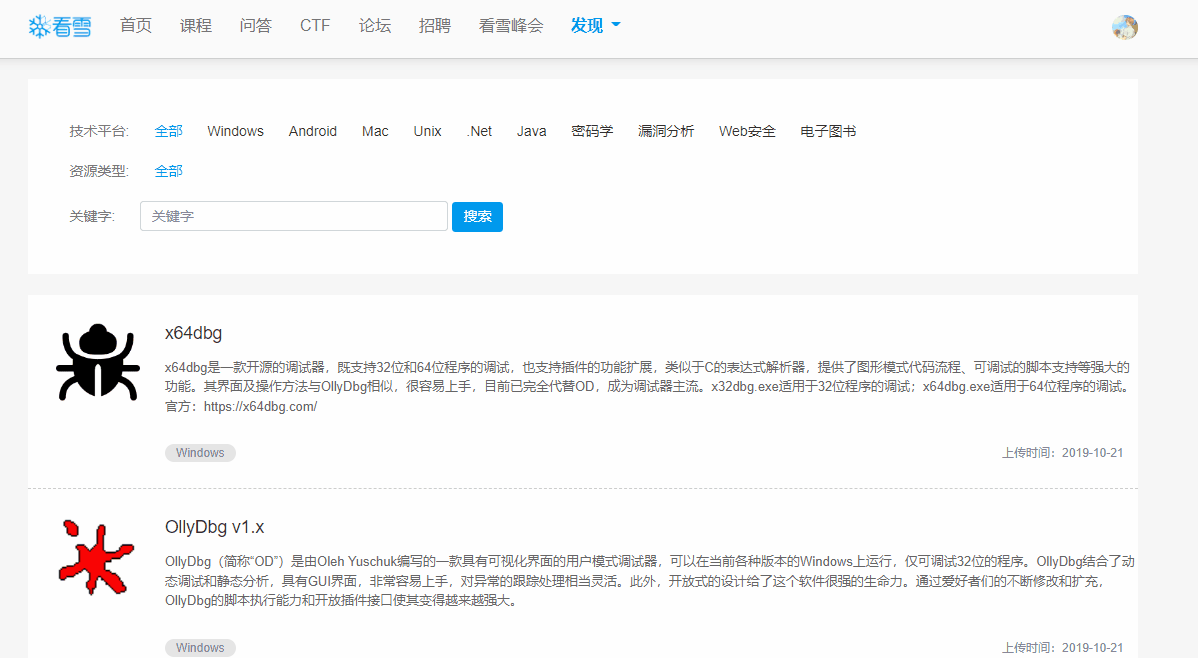Click the blue 搜索 button
Image resolution: width=1198 pixels, height=658 pixels.
[x=478, y=216]
